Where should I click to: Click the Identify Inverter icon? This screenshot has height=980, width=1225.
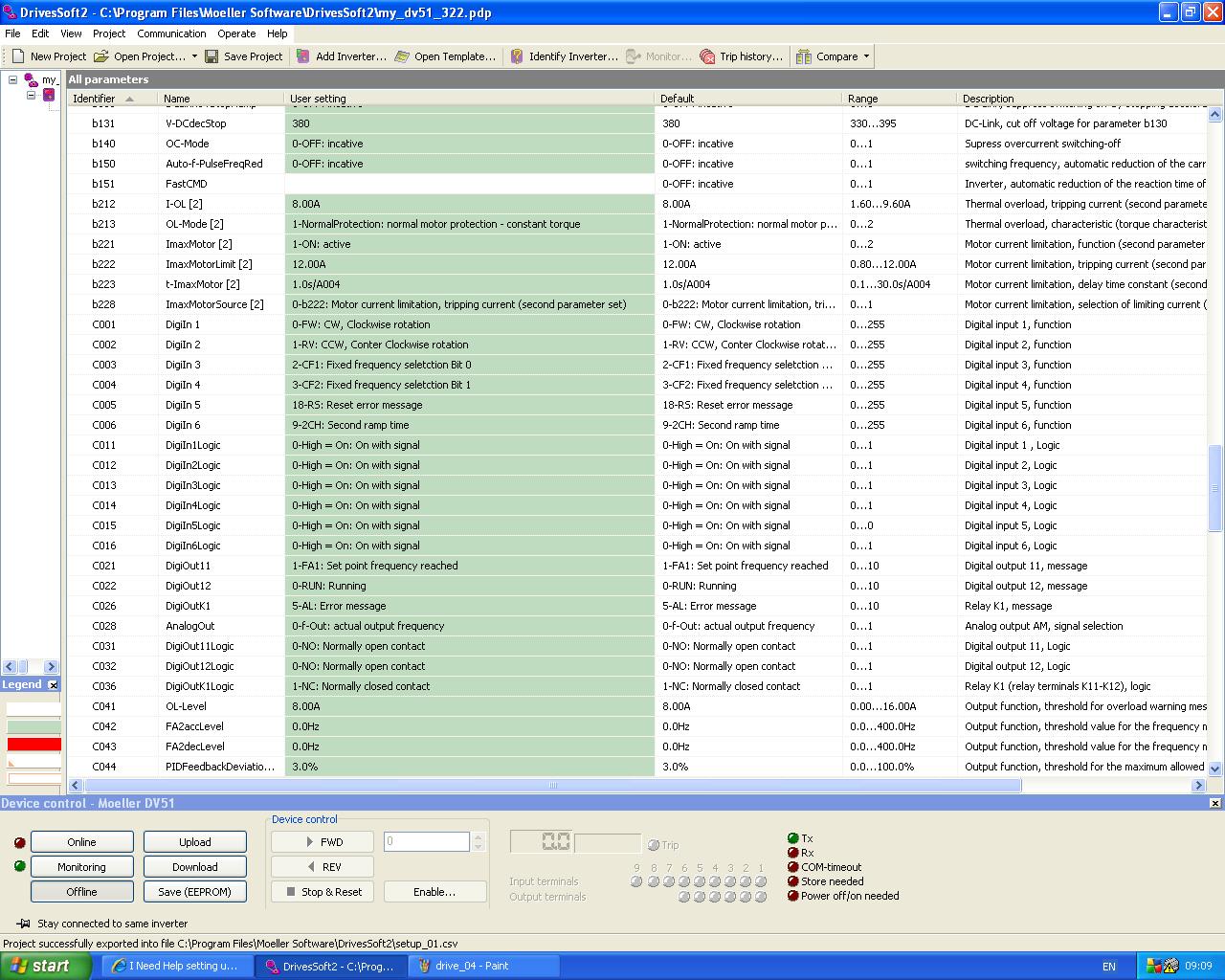pos(517,56)
